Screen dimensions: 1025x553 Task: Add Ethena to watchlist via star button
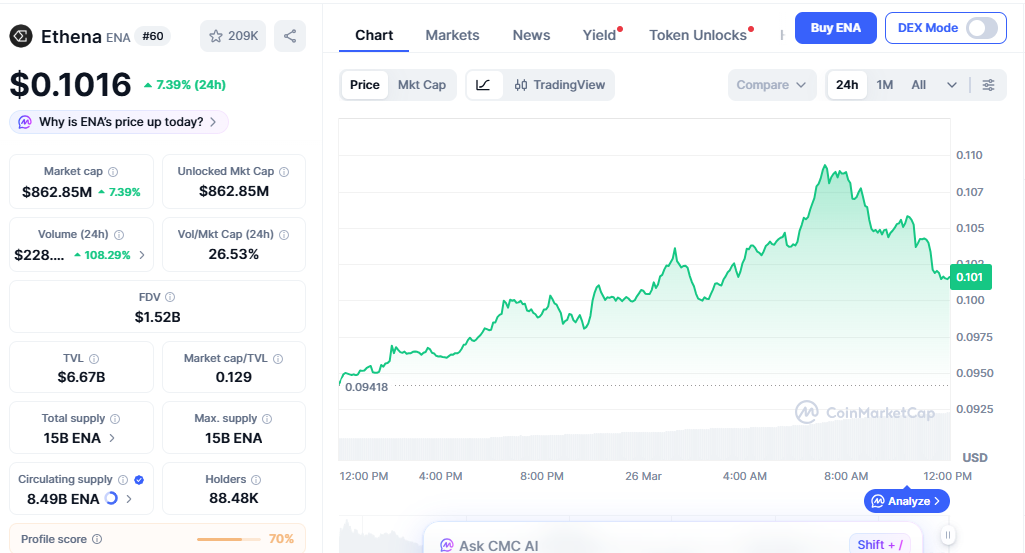click(233, 36)
